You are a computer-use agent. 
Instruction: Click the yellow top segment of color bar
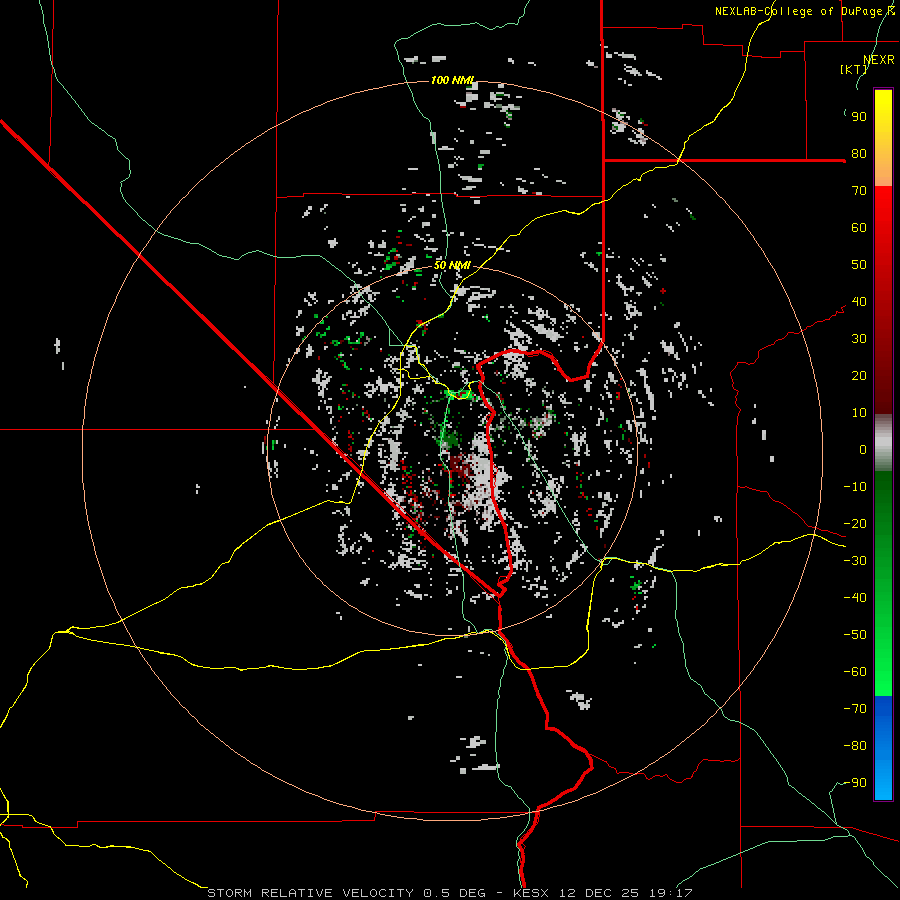tap(883, 138)
